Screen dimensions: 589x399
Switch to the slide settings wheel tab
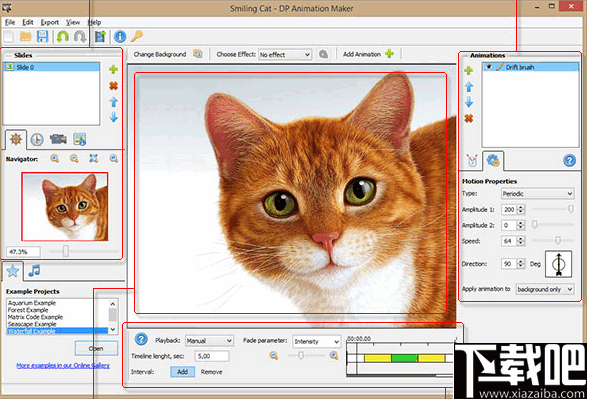pyautogui.click(x=16, y=139)
